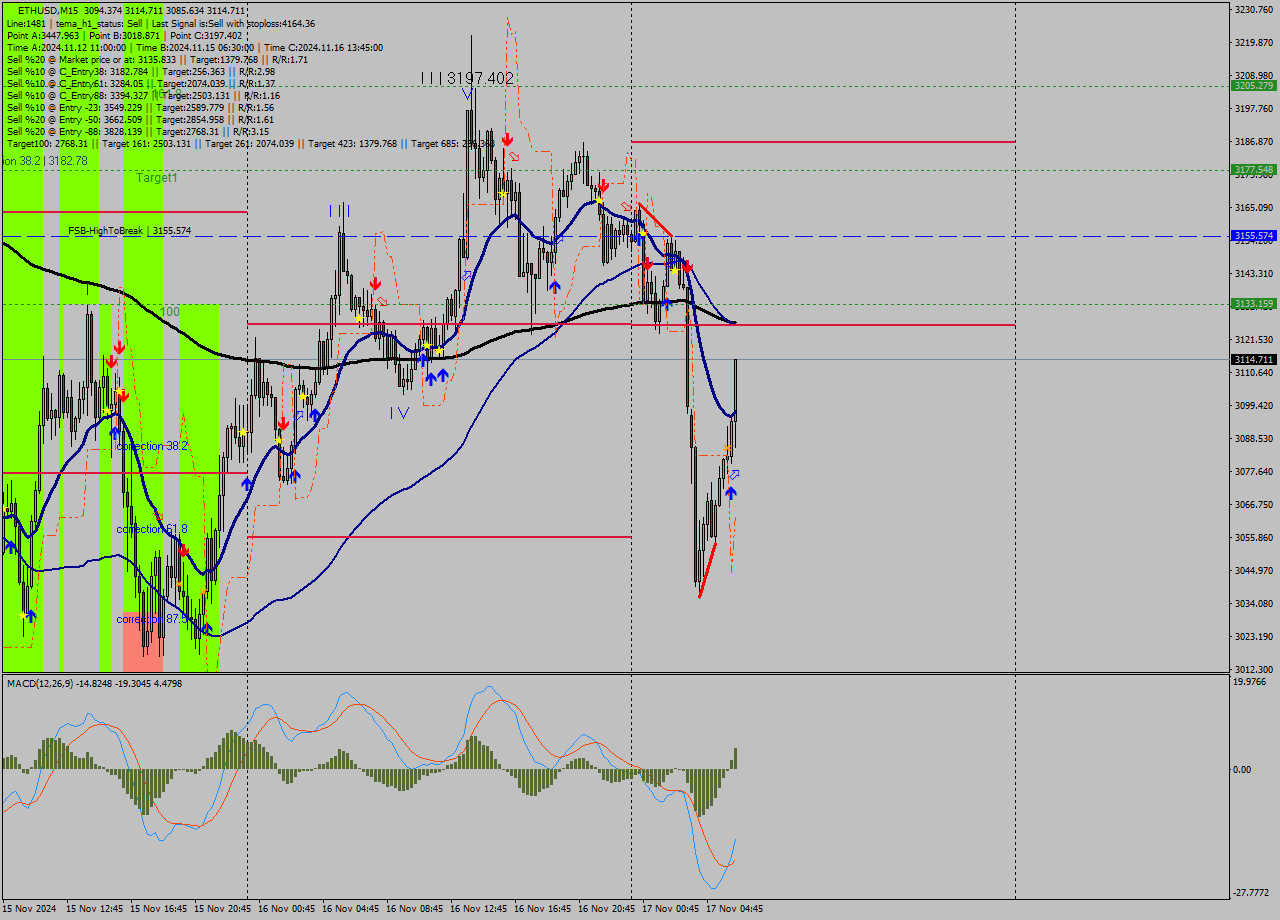Select the '15 Nov 12:45' time axis label
The width and height of the screenshot is (1280, 920).
(x=94, y=909)
